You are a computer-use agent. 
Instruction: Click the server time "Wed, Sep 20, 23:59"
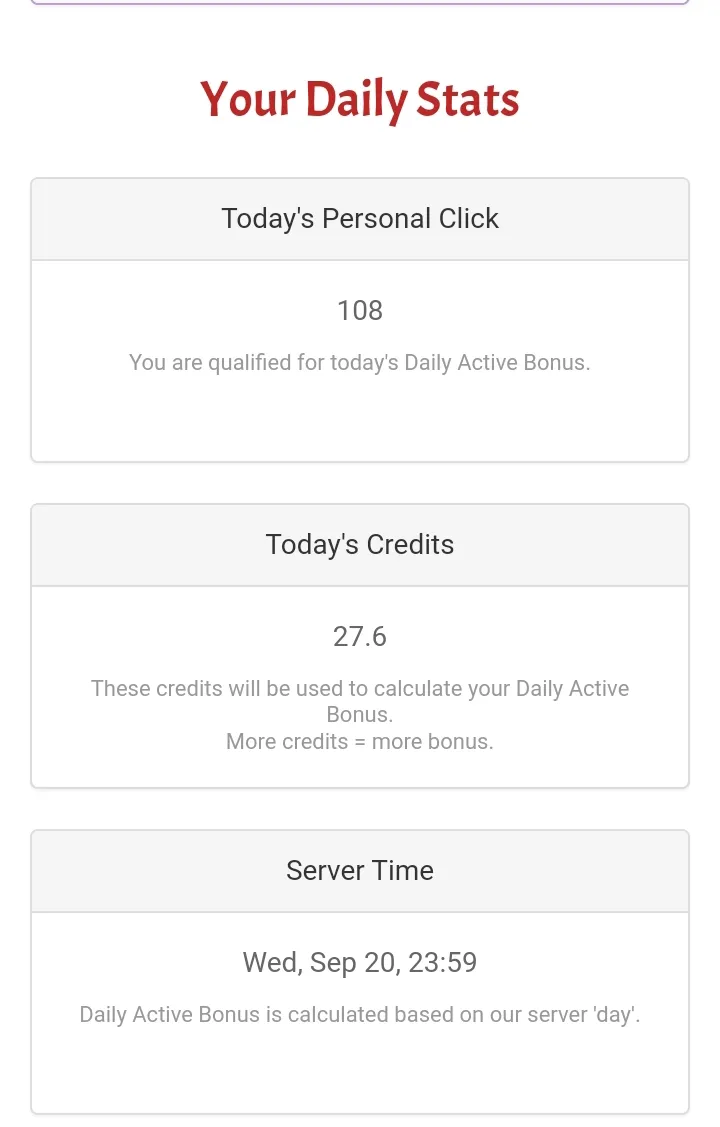click(360, 962)
